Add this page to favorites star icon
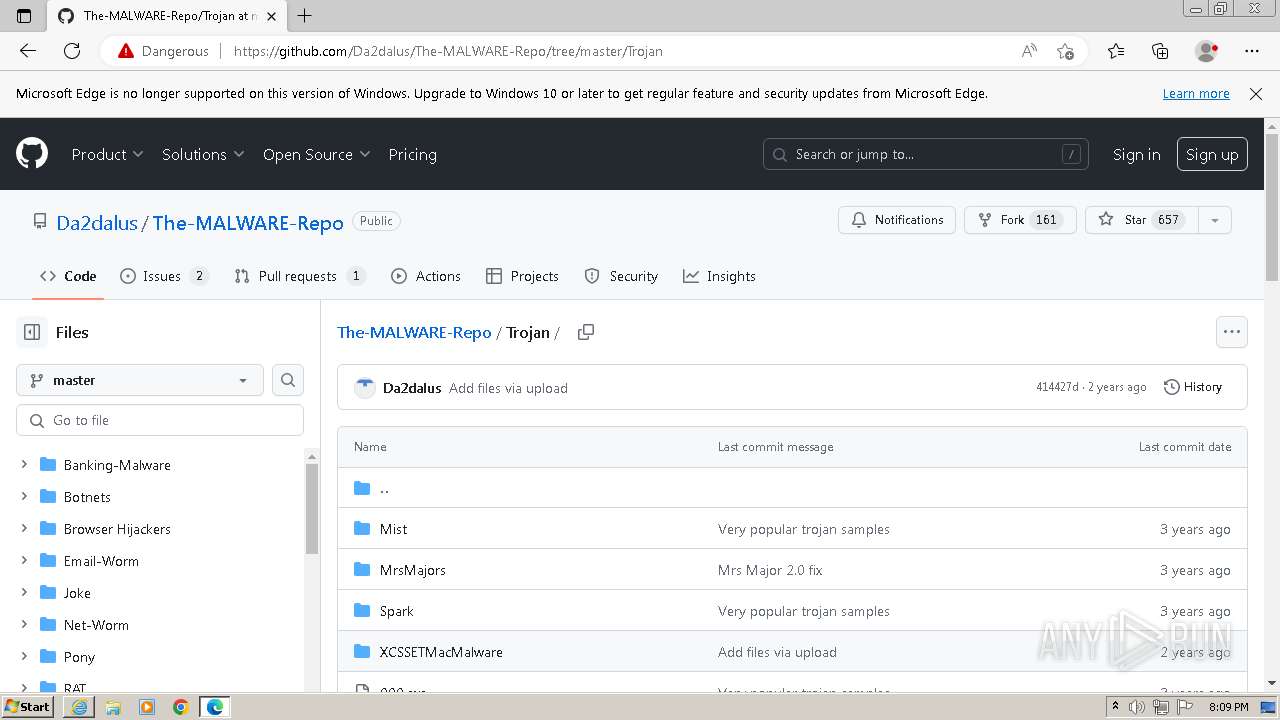 point(1065,51)
